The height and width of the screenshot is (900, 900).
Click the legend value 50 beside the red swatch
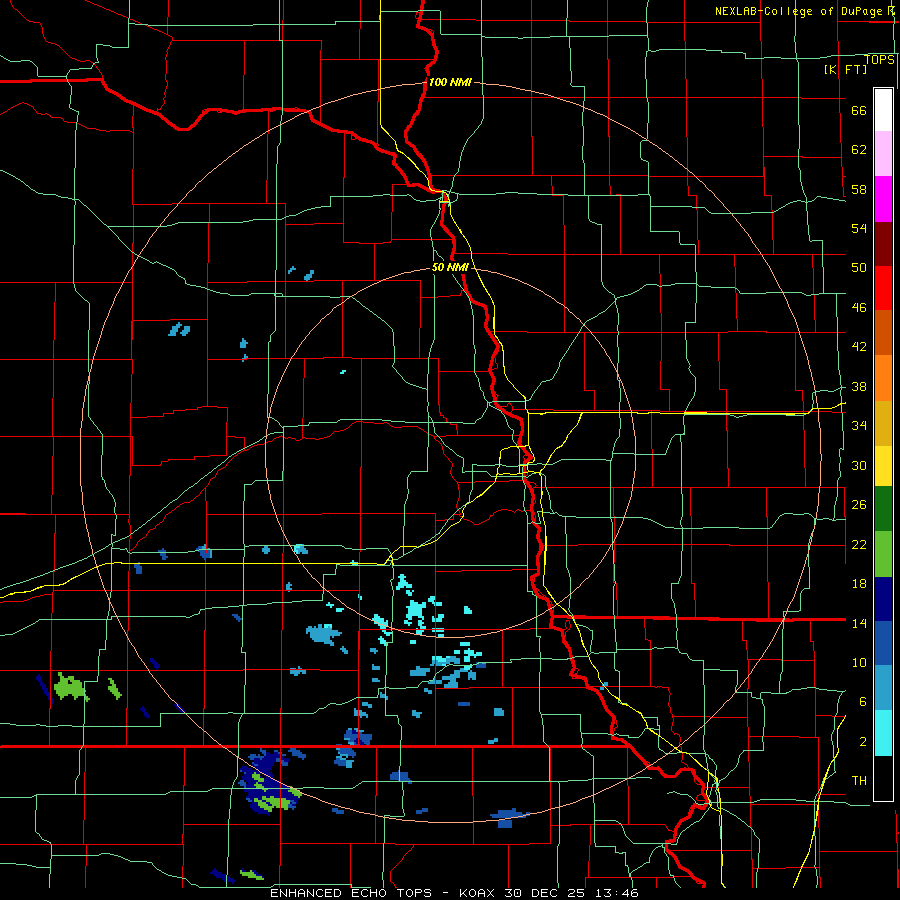point(859,268)
